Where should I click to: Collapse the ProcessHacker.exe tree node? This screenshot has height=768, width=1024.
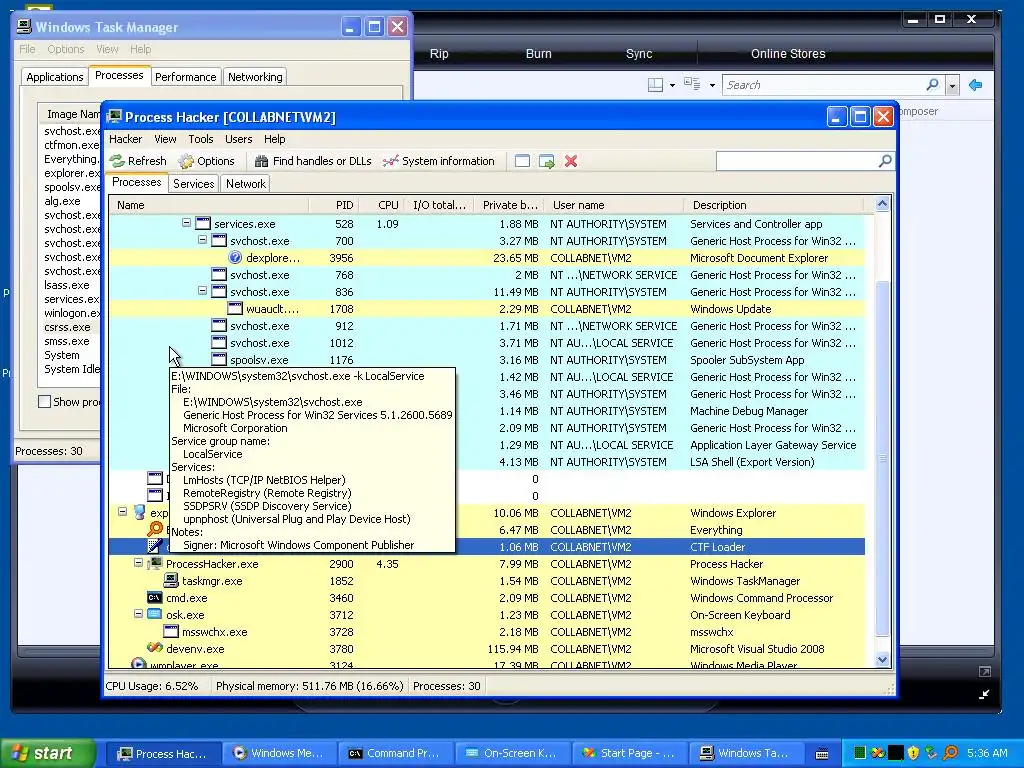(138, 563)
